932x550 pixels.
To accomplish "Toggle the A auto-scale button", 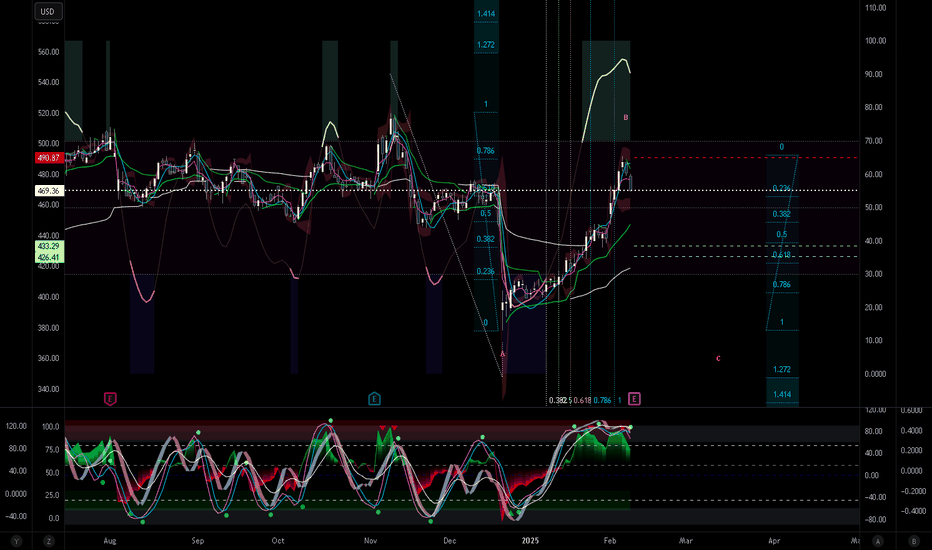I will click(878, 541).
